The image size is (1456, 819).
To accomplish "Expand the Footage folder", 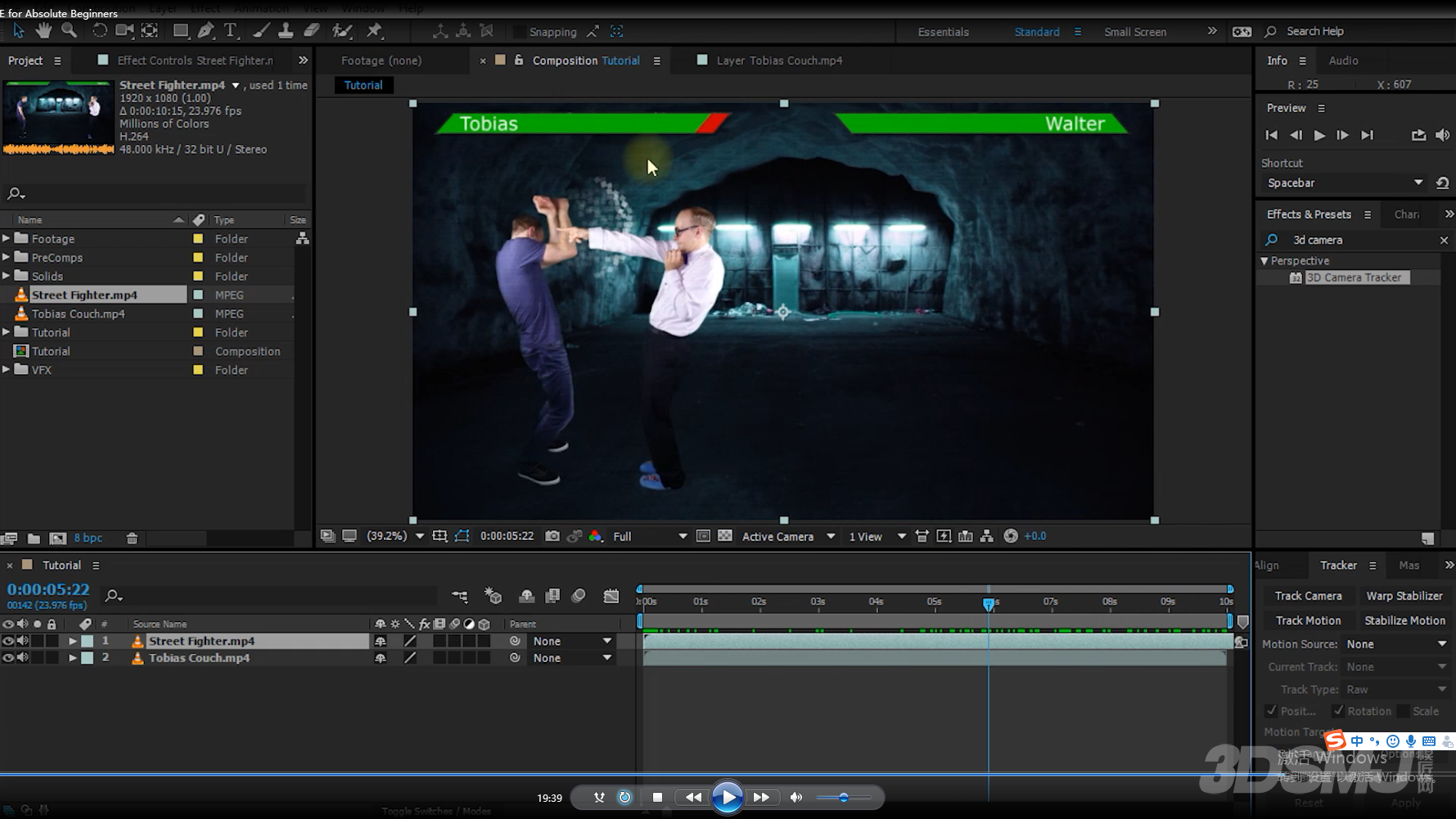I will pos(7,238).
